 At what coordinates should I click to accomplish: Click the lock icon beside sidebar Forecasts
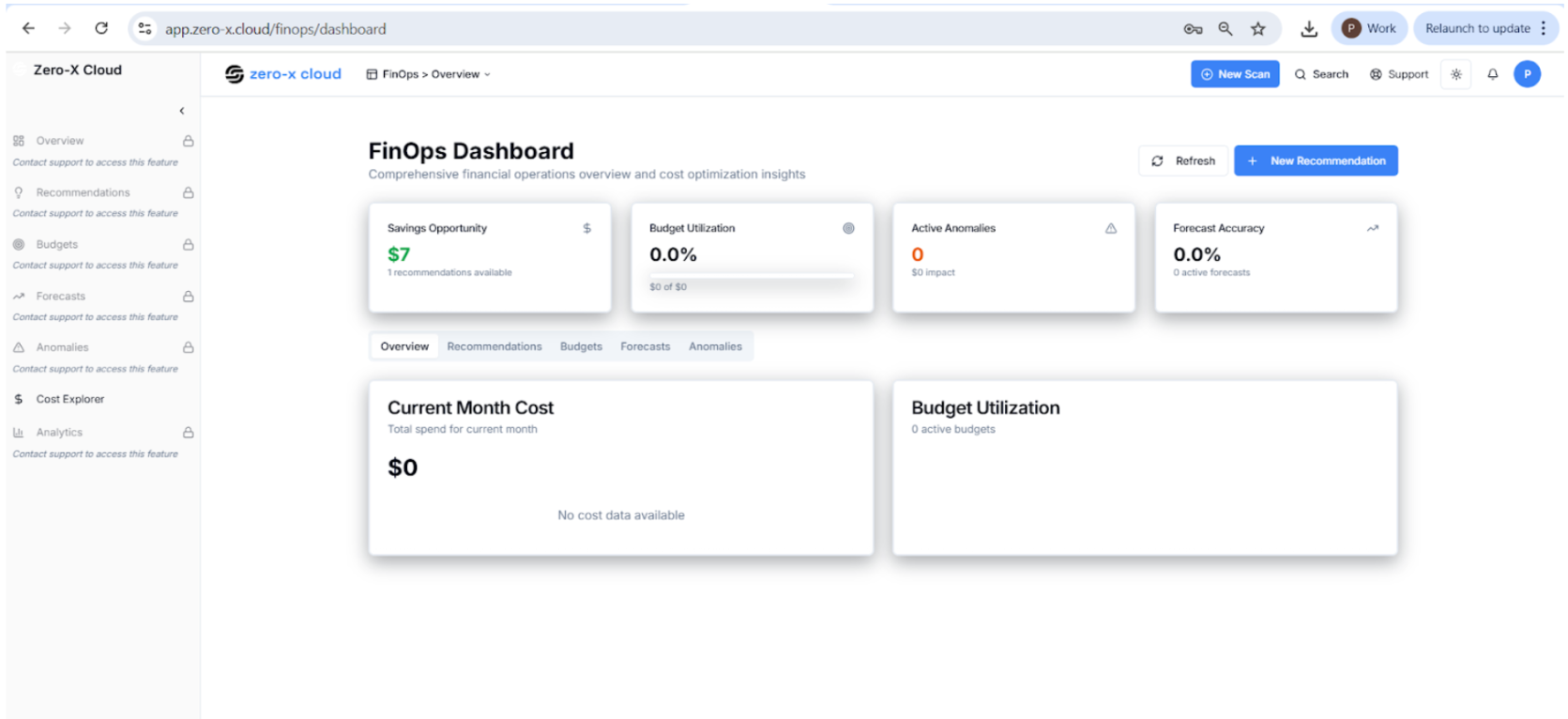coord(189,296)
